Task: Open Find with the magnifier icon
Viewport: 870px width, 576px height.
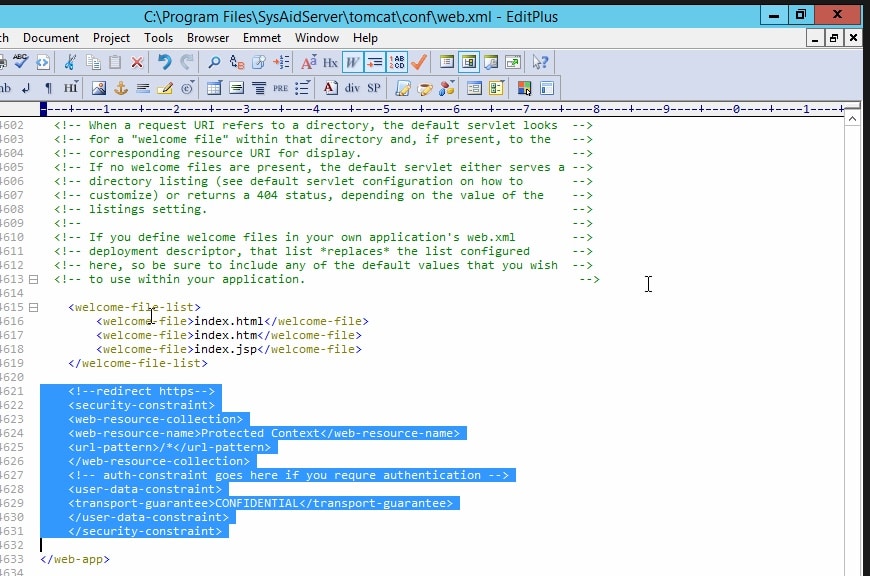Action: click(214, 62)
